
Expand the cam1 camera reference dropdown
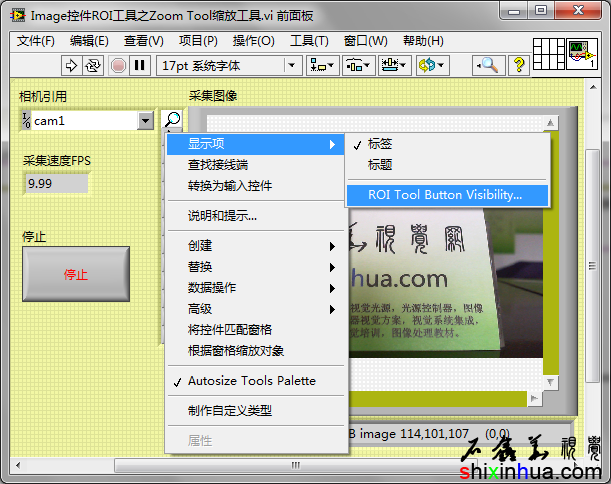[145, 121]
